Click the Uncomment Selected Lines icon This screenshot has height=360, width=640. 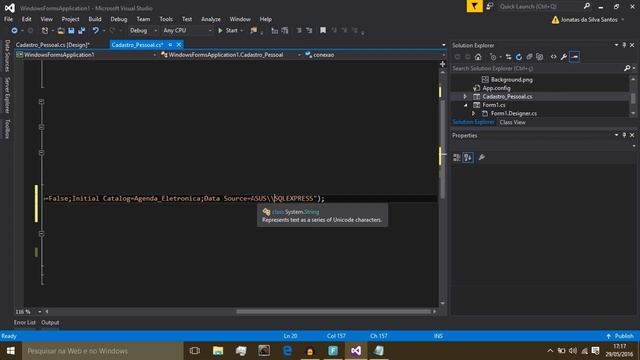(x=309, y=31)
